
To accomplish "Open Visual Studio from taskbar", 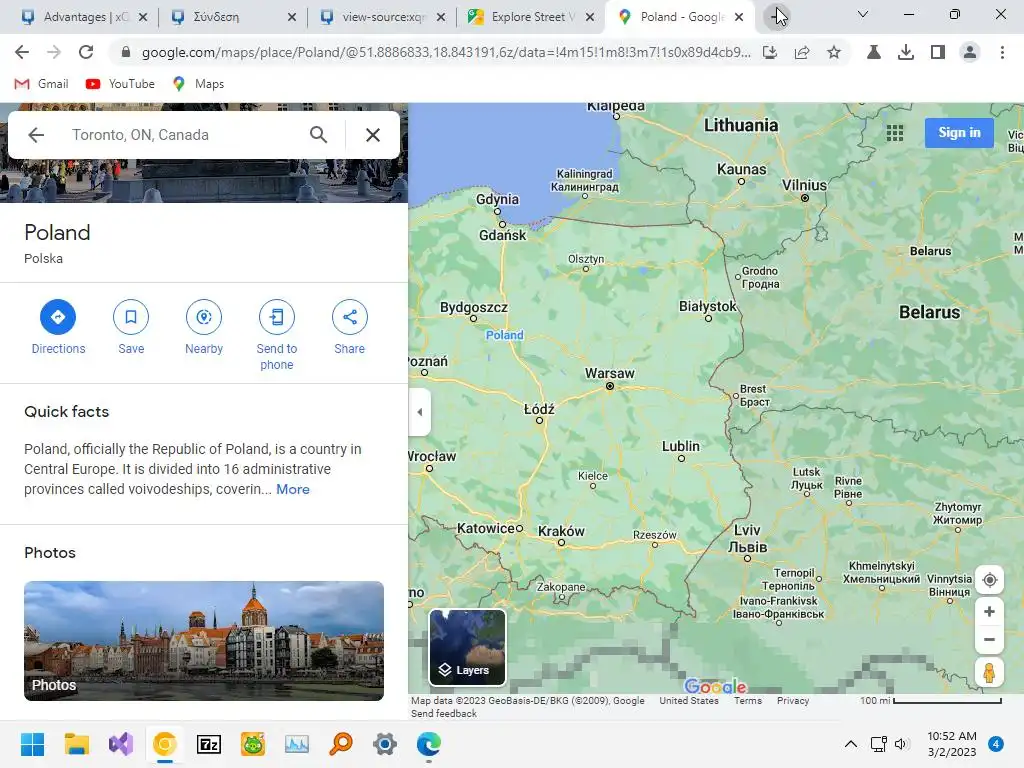I will [121, 744].
